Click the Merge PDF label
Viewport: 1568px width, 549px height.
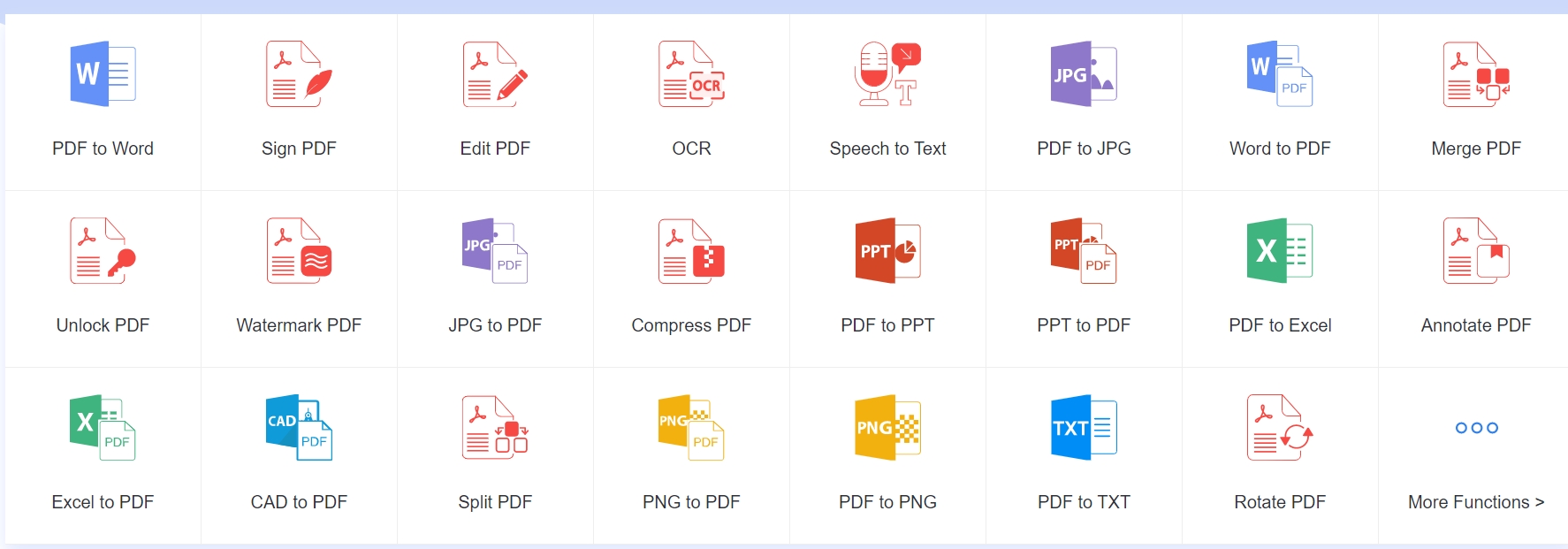pos(1476,149)
